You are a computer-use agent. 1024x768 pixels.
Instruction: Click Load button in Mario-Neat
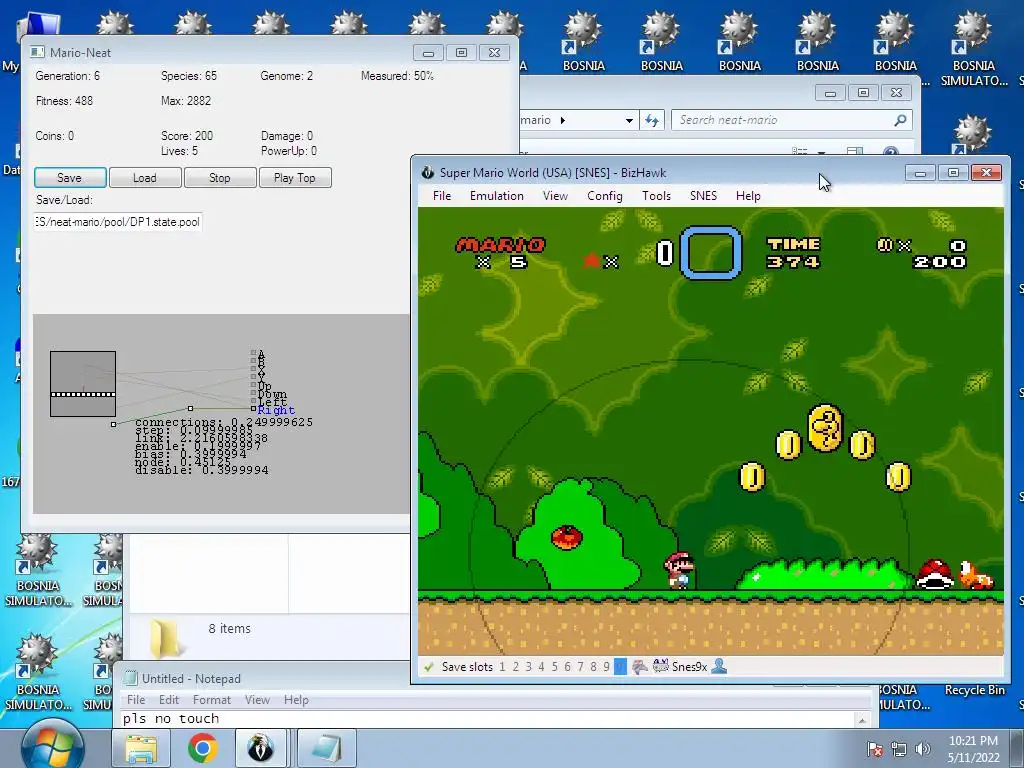click(x=145, y=178)
